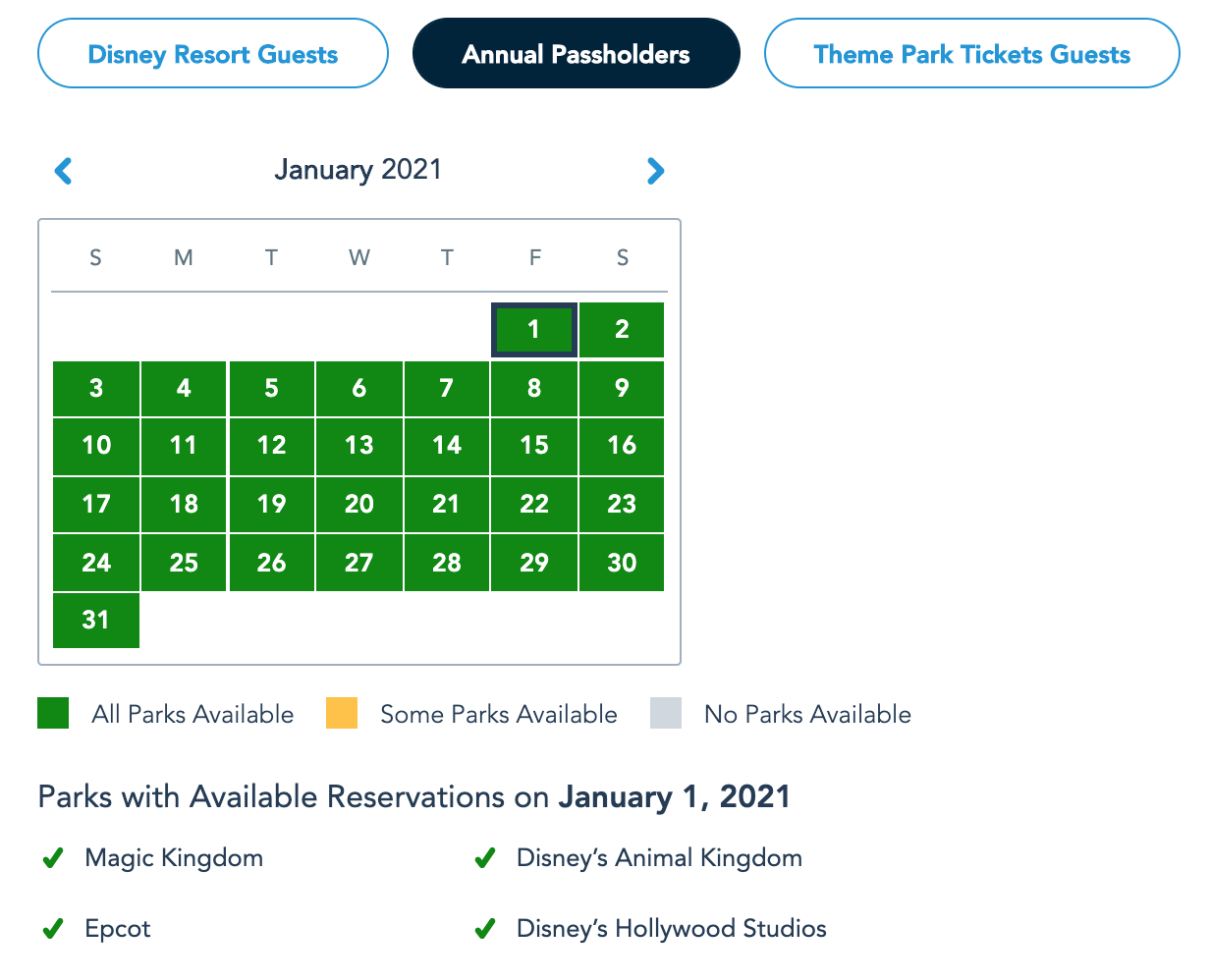Screen dimensions: 1210x980
Task: Pick January 15 in the calendar
Action: tap(533, 446)
